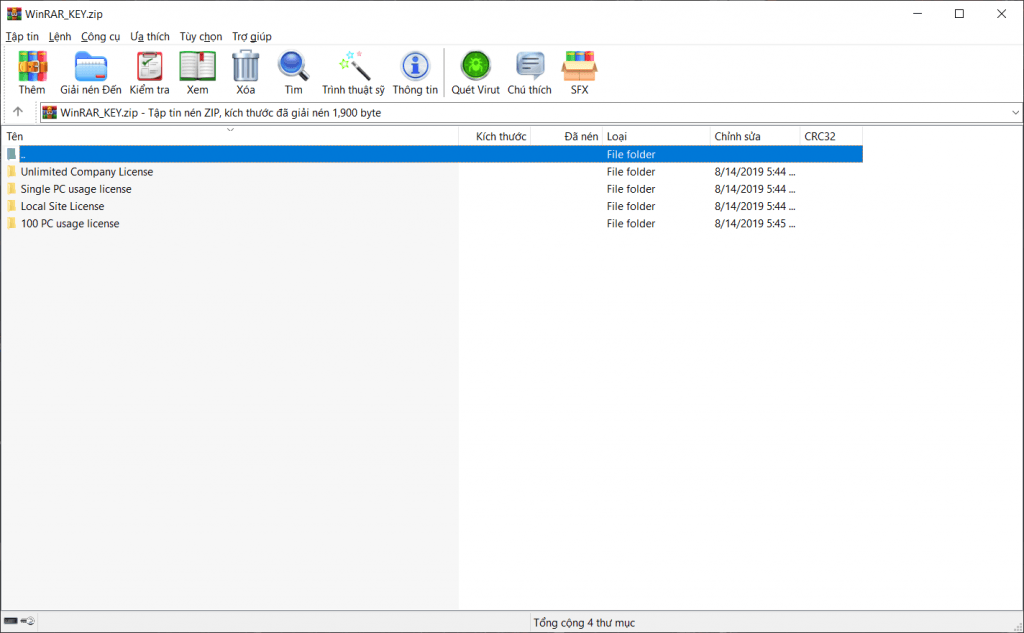Sort by Kích thước column header
This screenshot has height=633, width=1024.
(494, 136)
